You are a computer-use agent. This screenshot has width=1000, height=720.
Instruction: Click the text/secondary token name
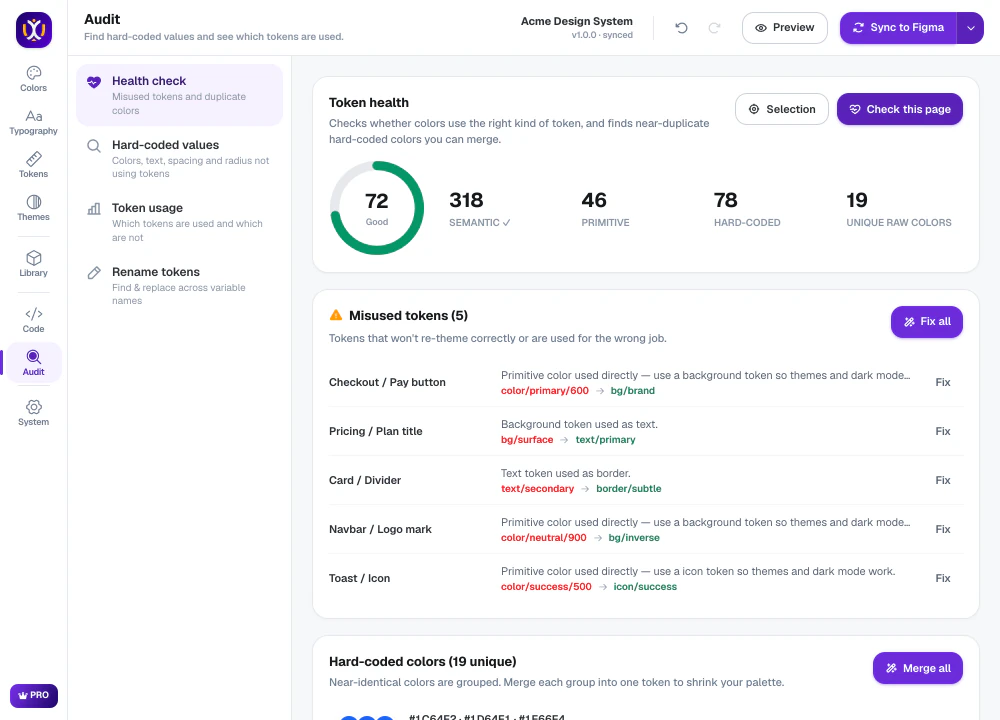537,489
